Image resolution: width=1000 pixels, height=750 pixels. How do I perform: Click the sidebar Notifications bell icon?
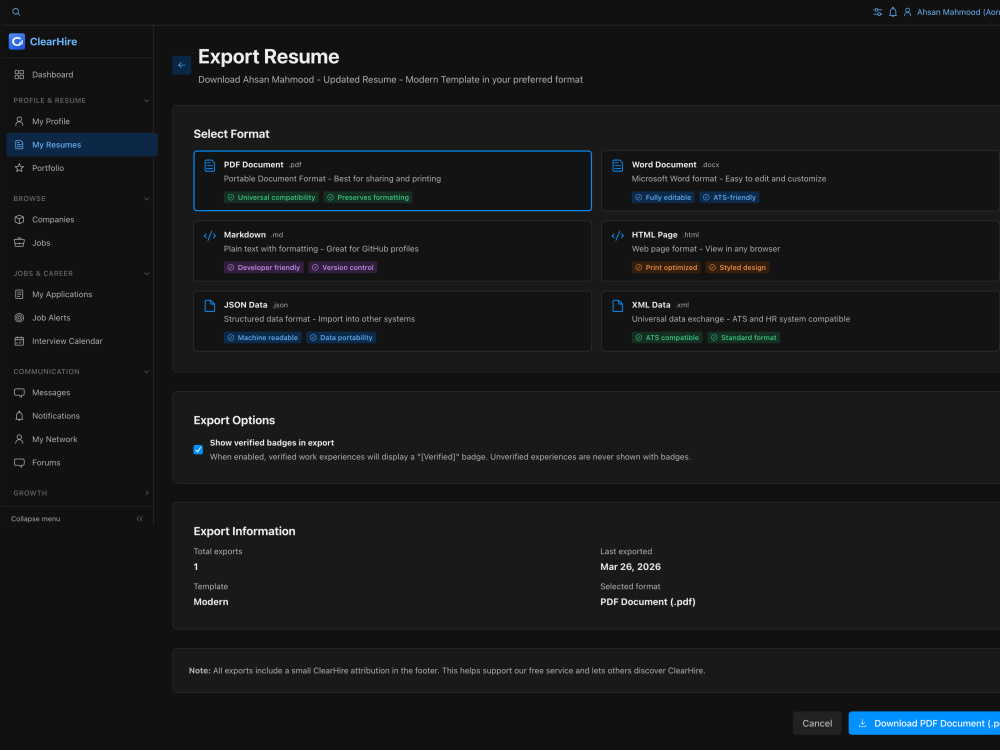(19, 416)
